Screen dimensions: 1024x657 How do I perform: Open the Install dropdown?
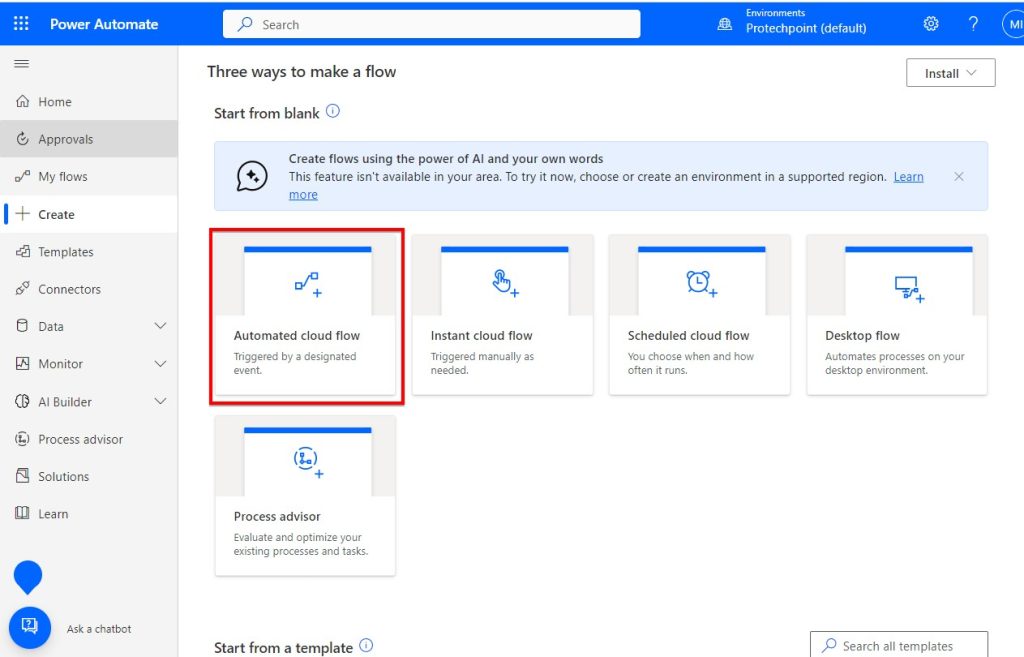(950, 72)
